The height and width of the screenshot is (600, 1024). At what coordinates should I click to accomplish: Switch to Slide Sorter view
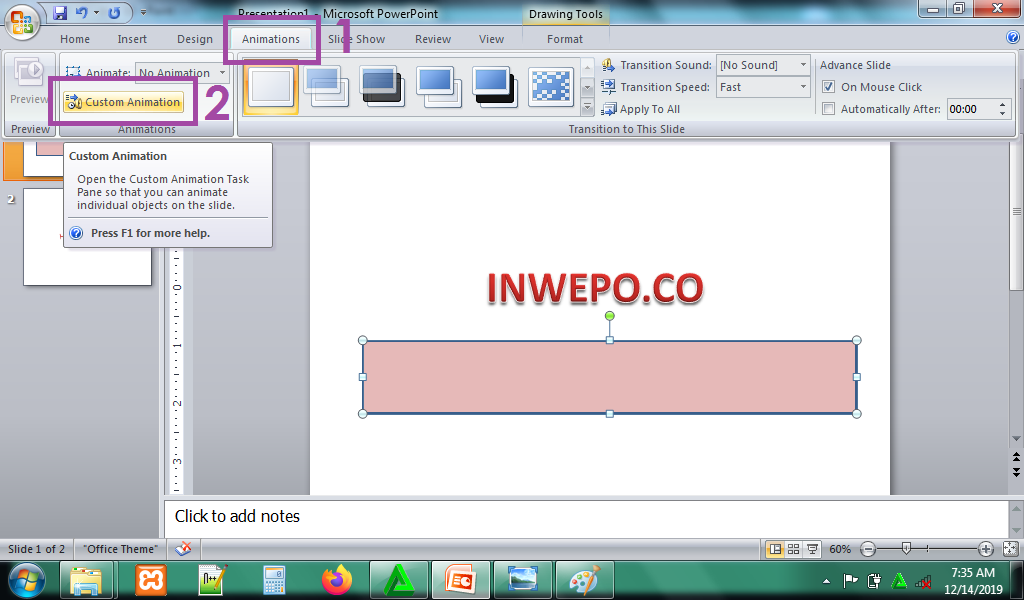point(793,549)
